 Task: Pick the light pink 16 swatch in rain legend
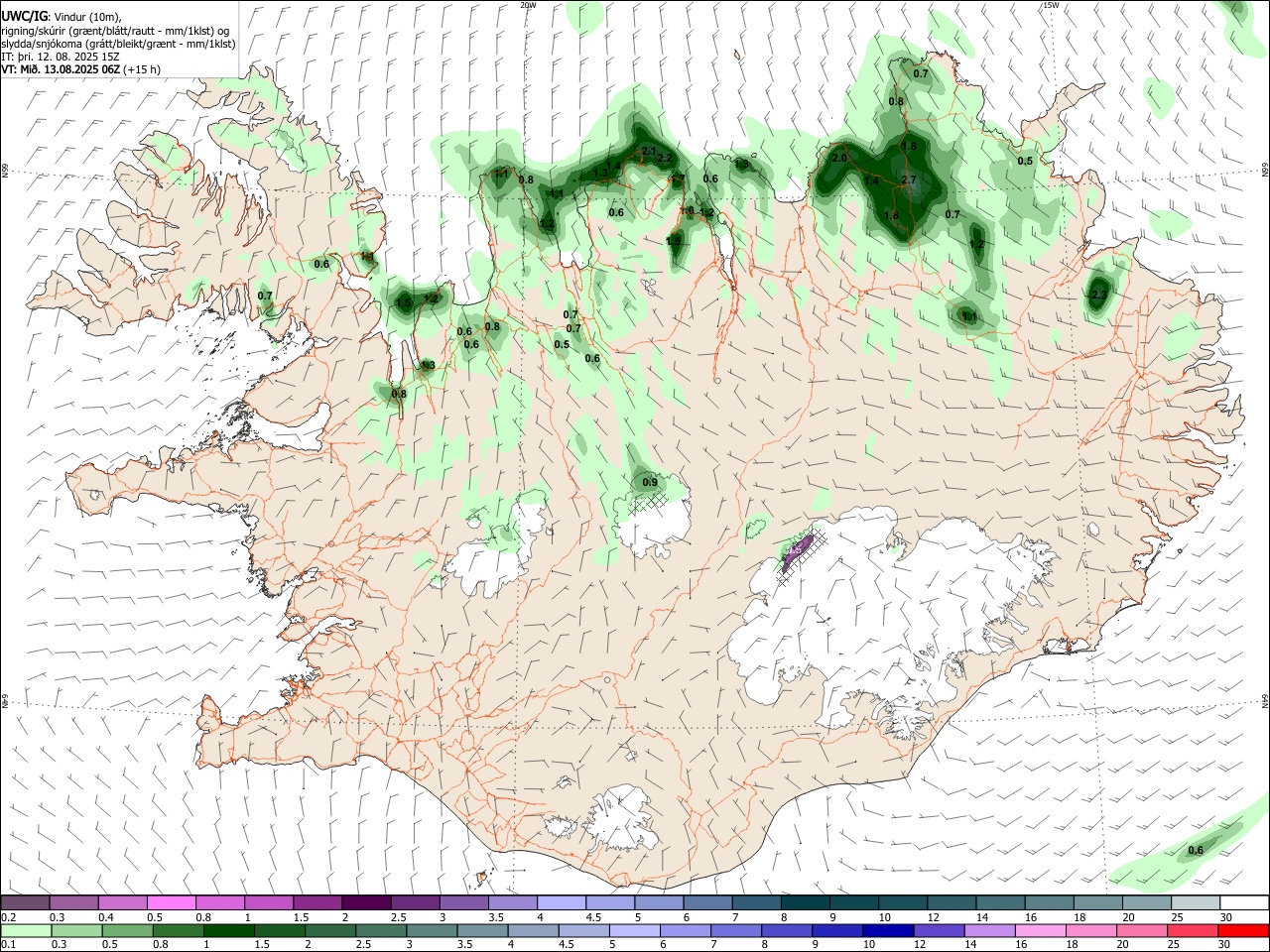(x=1040, y=930)
